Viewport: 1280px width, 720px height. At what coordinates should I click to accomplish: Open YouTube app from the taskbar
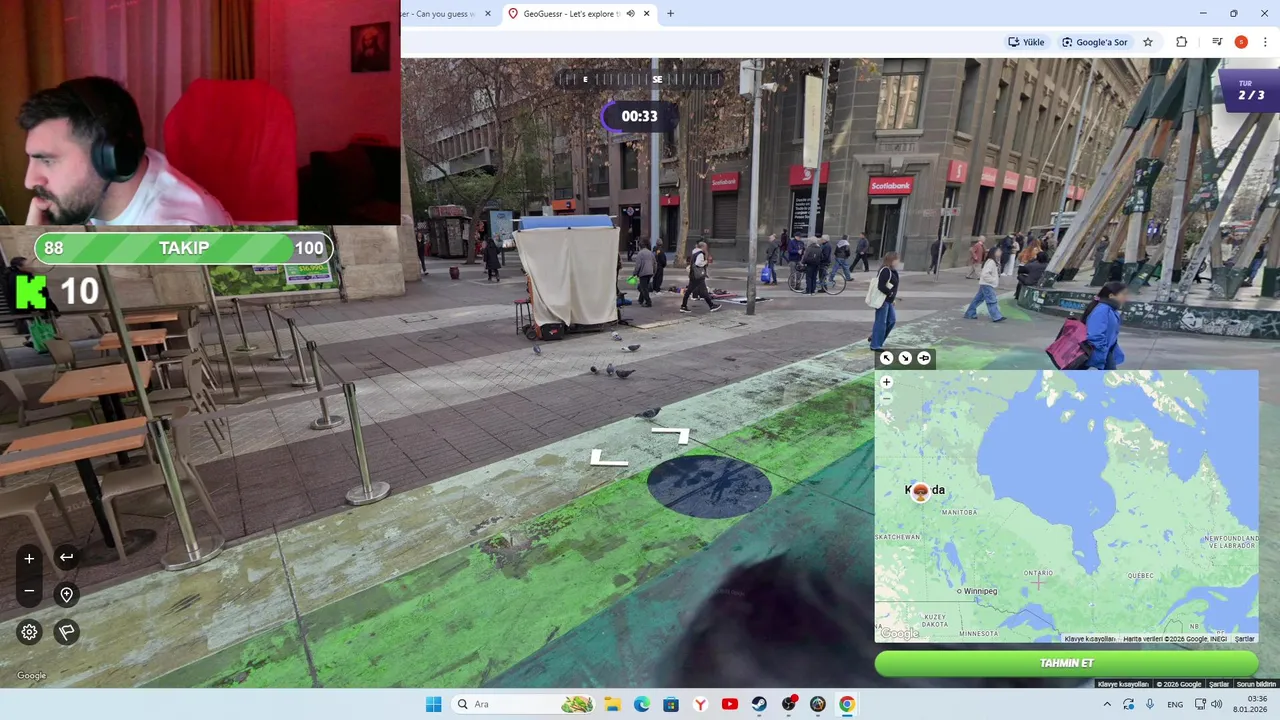[729, 704]
